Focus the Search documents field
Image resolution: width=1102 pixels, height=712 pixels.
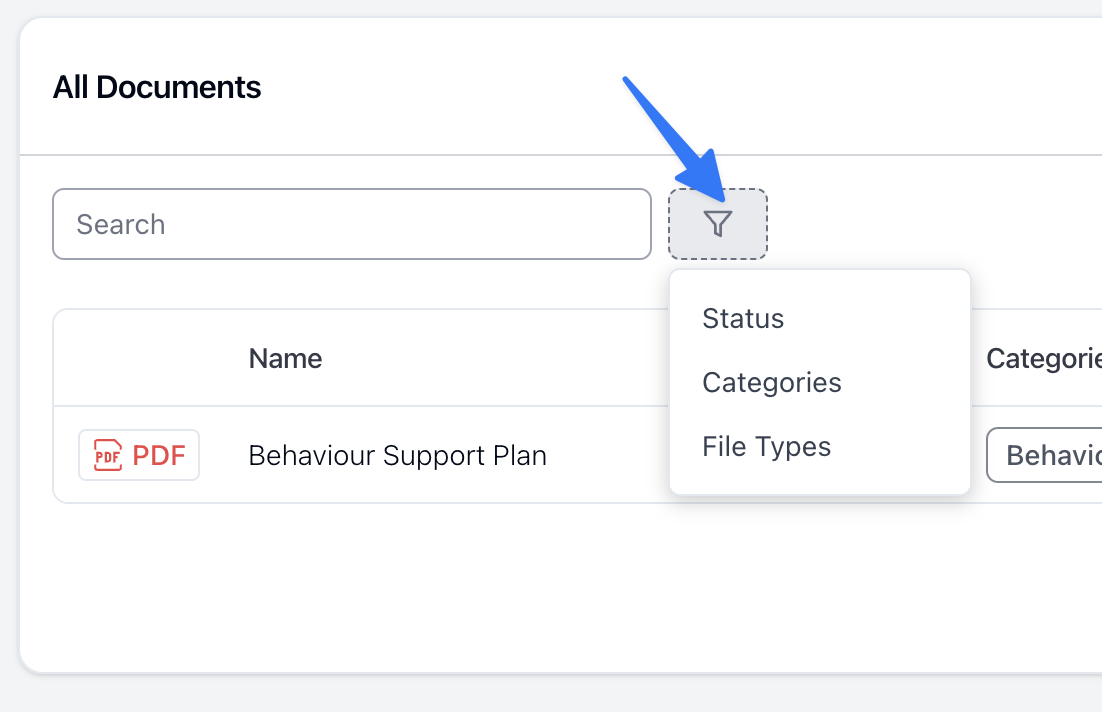pos(352,224)
